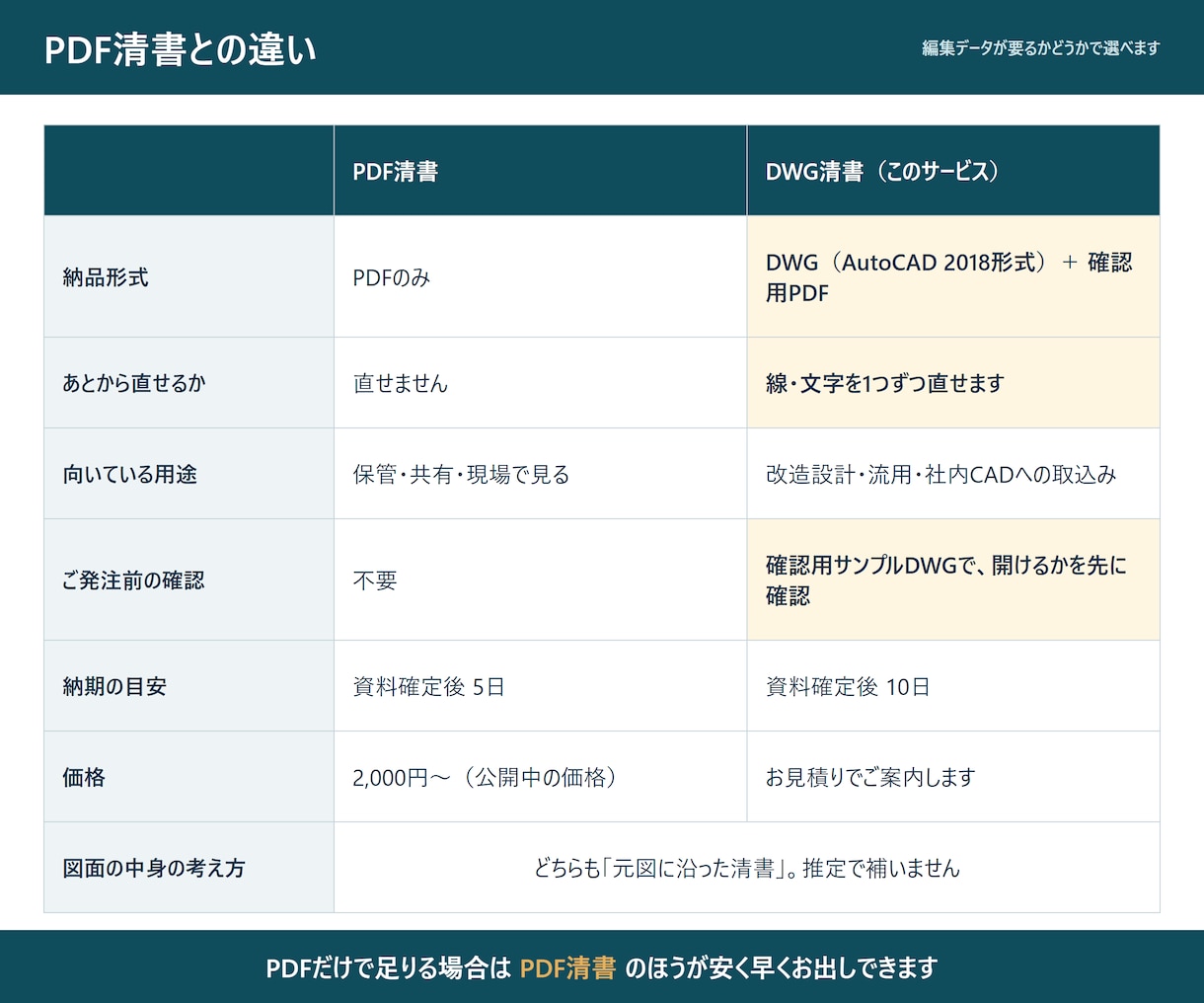Click the 'DWG清書（このサービス）' column header
1204x1003 pixels.
[952, 171]
